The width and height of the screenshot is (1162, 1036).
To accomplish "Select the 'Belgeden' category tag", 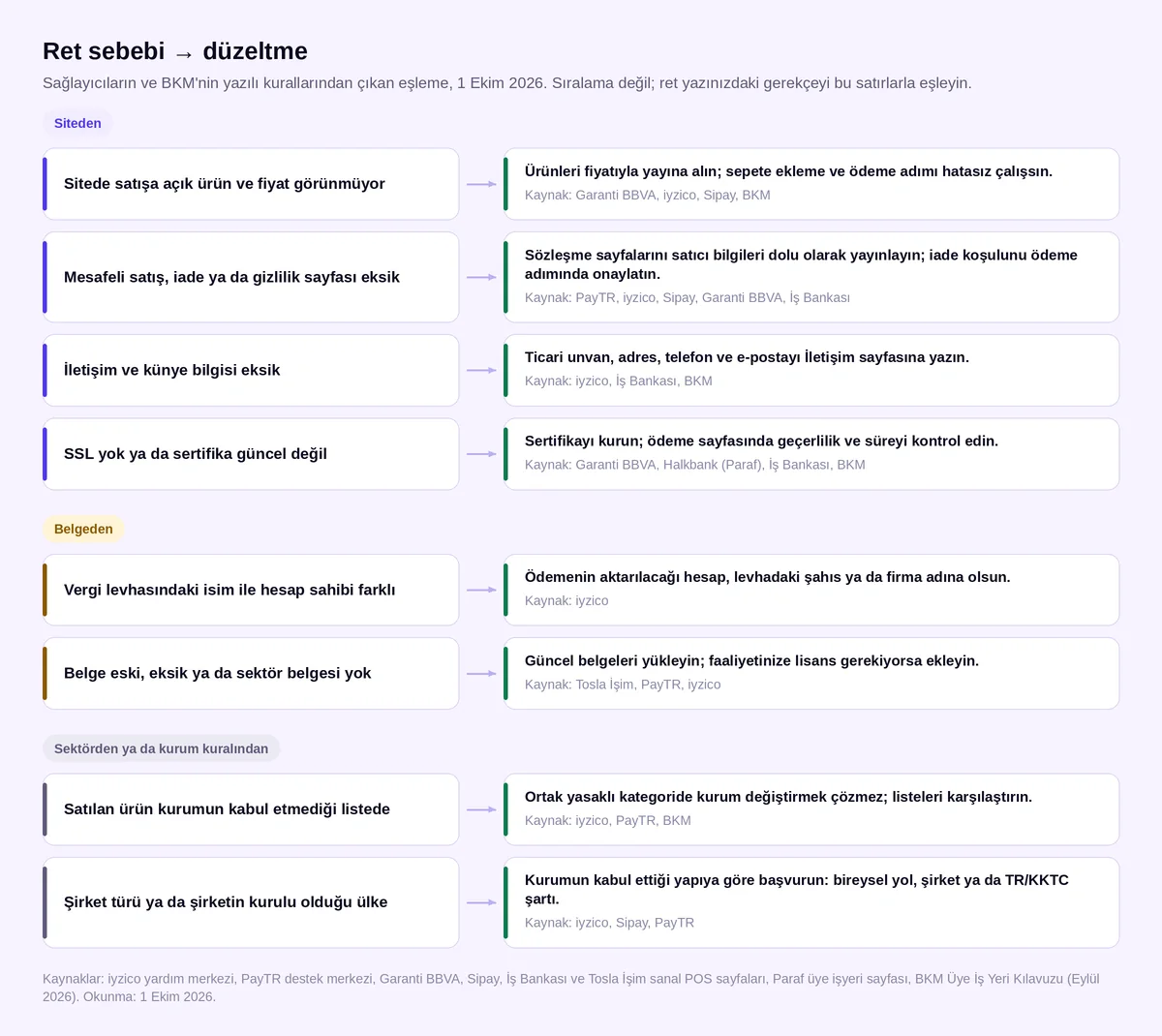I will click(83, 529).
